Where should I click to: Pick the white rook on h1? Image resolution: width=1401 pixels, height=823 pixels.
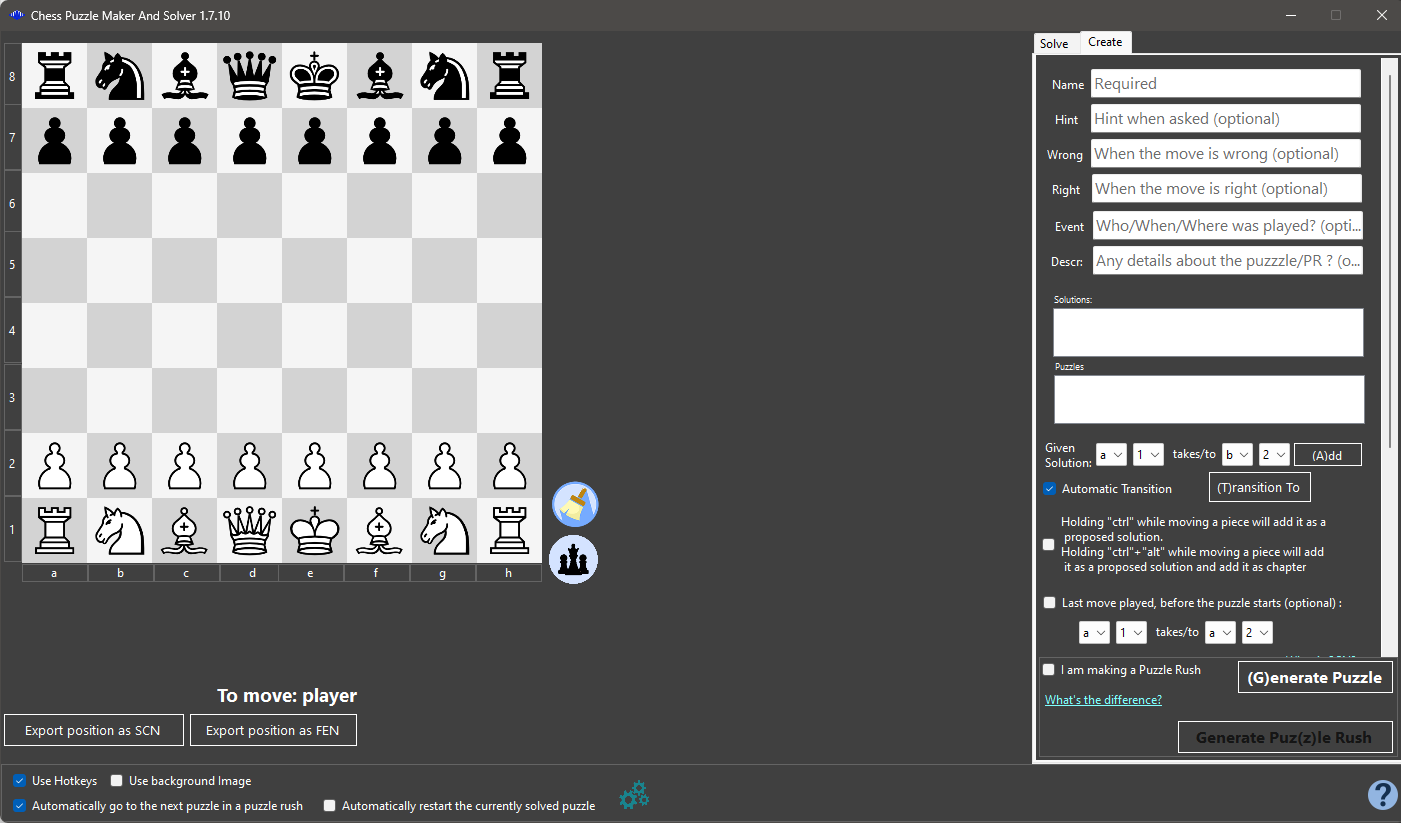510,529
